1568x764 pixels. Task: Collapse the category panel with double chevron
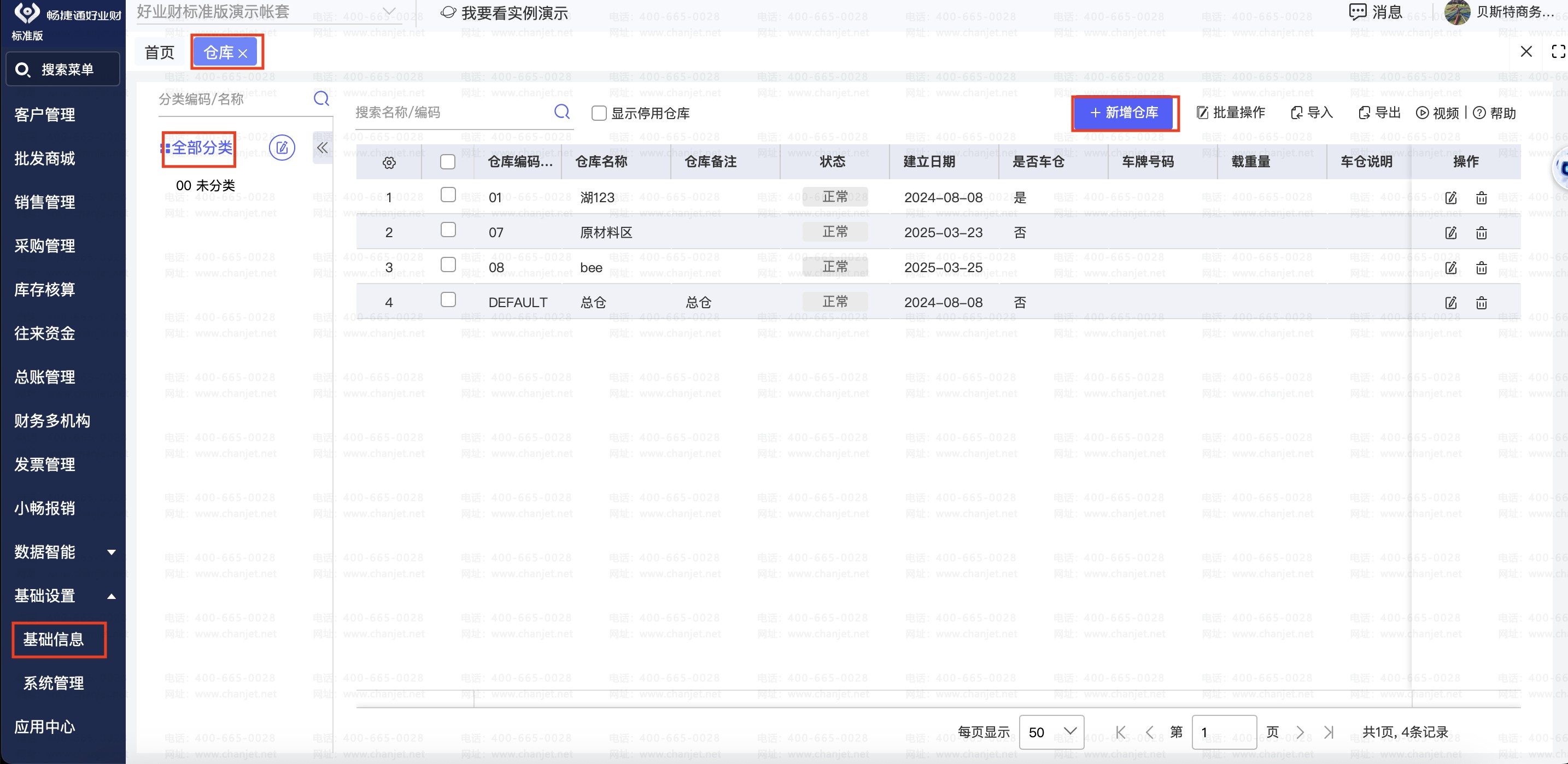click(x=322, y=148)
